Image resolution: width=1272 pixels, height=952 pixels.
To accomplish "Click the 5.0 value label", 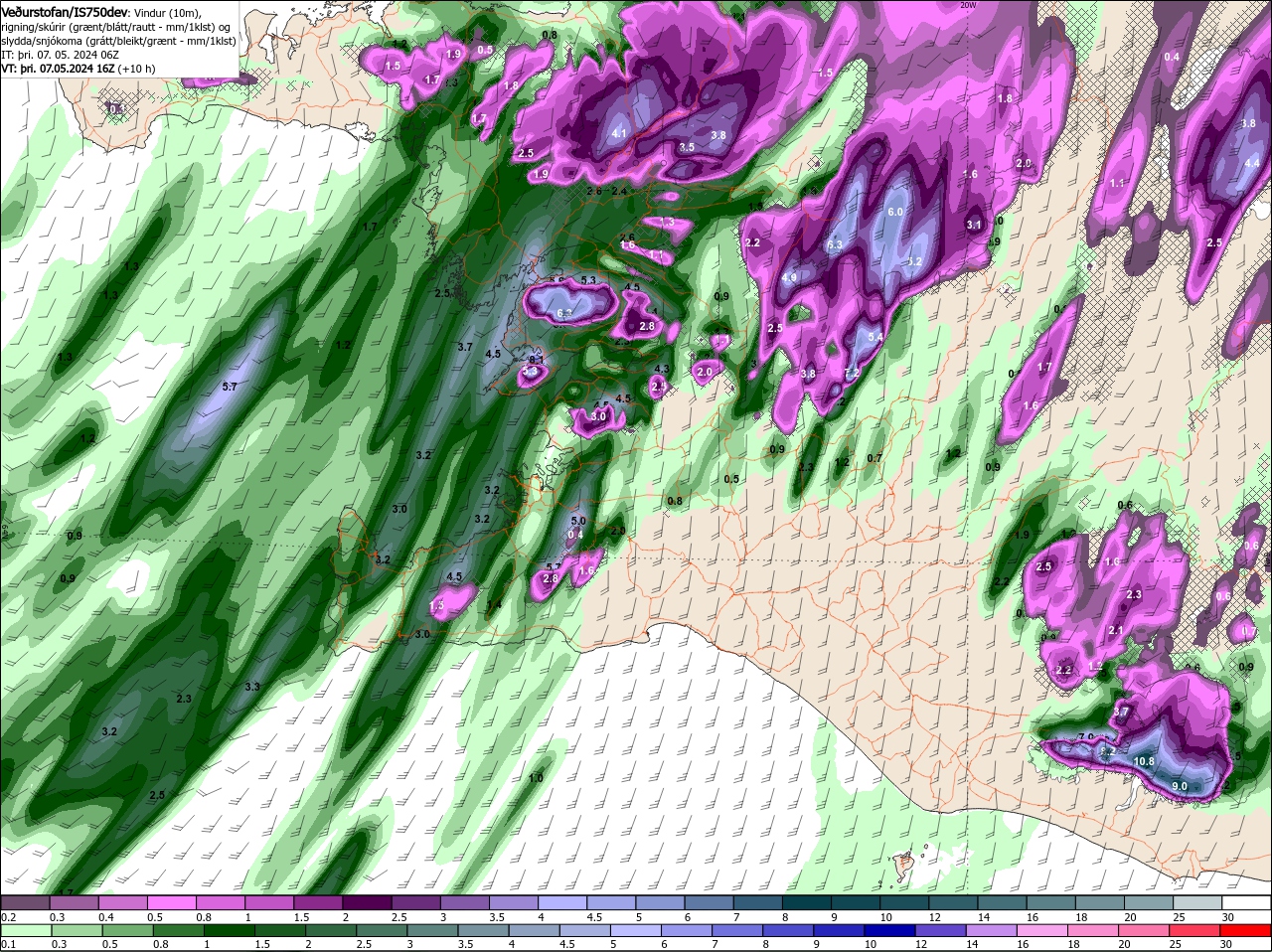I will pyautogui.click(x=578, y=521).
